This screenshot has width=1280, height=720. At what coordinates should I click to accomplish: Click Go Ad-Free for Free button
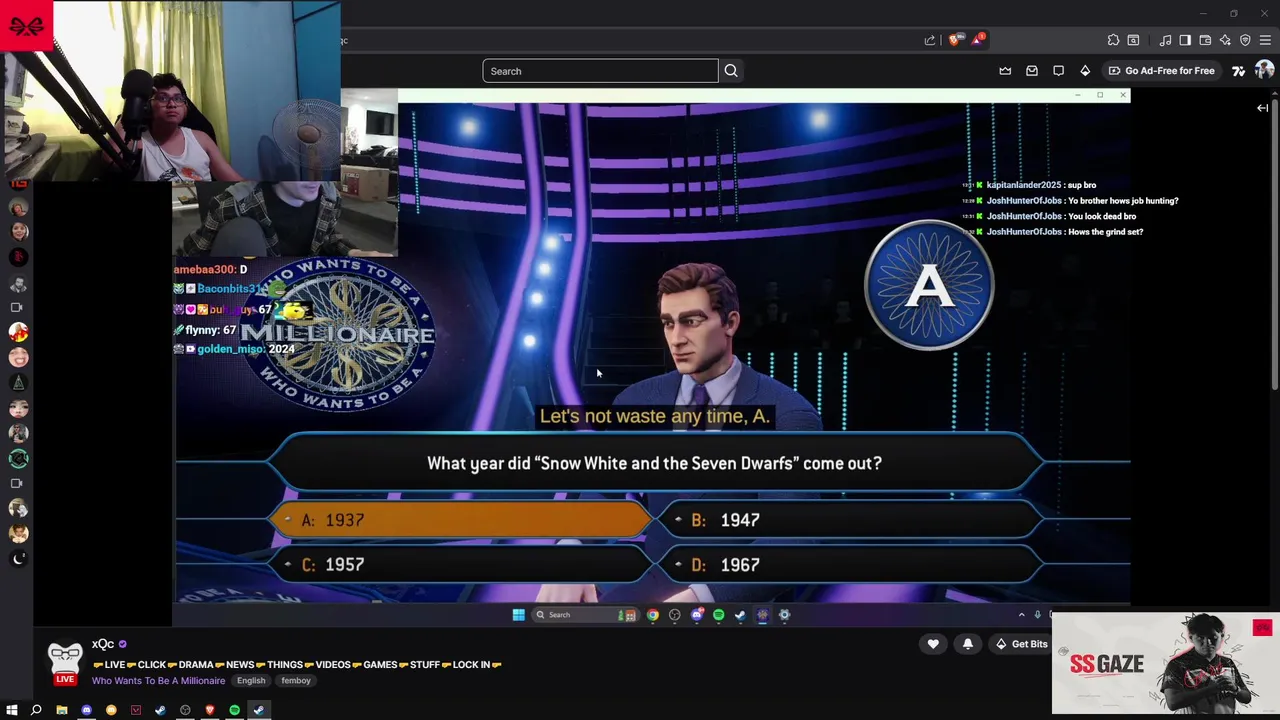click(x=1161, y=71)
